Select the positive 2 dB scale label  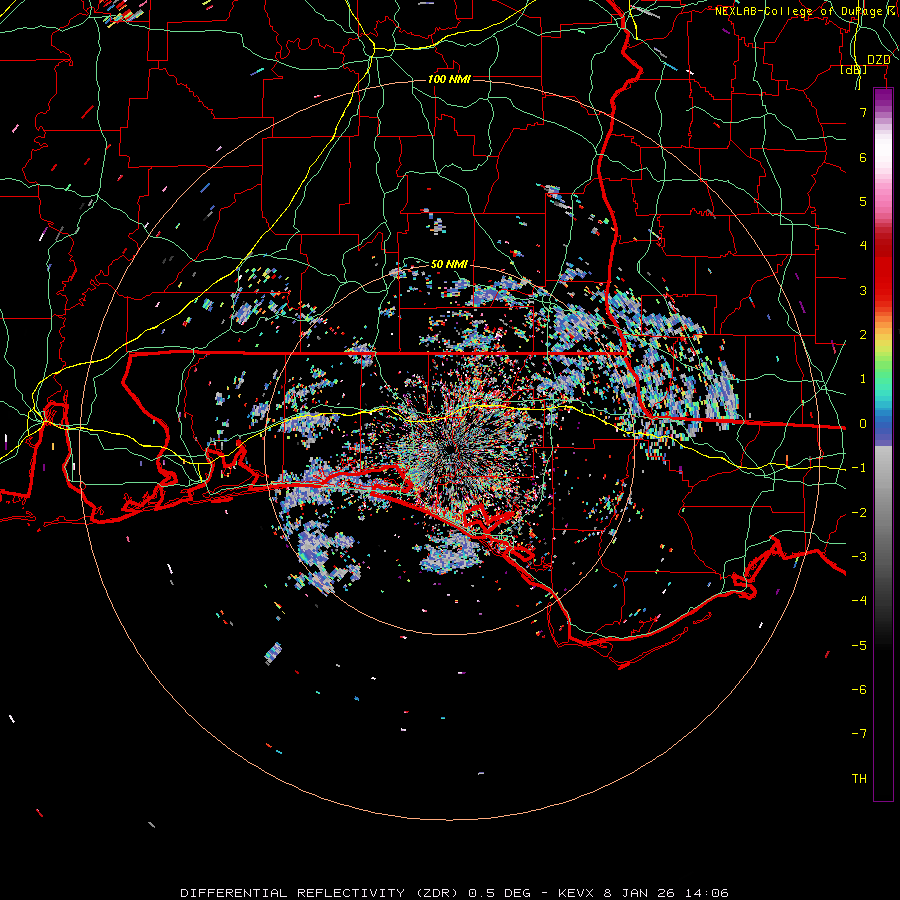tap(863, 335)
